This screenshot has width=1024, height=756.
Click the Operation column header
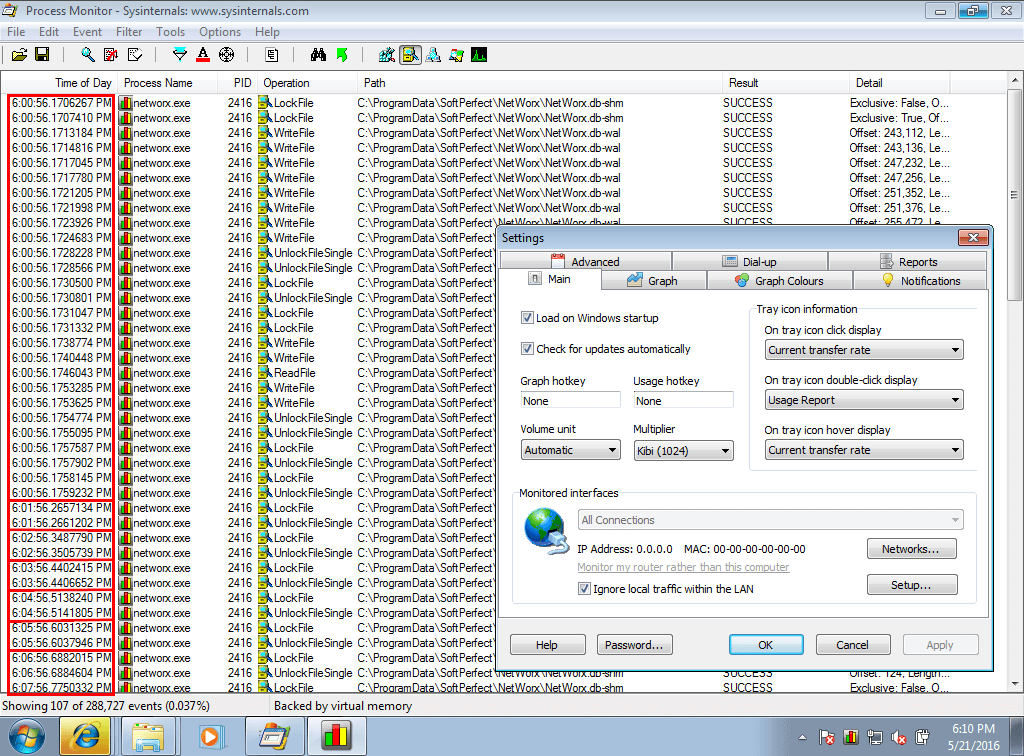306,83
